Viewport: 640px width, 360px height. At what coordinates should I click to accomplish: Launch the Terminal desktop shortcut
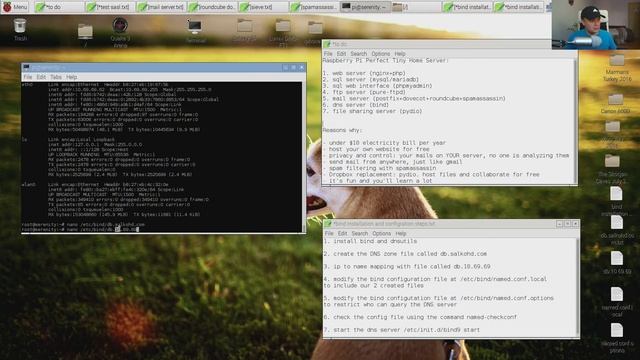195,31
